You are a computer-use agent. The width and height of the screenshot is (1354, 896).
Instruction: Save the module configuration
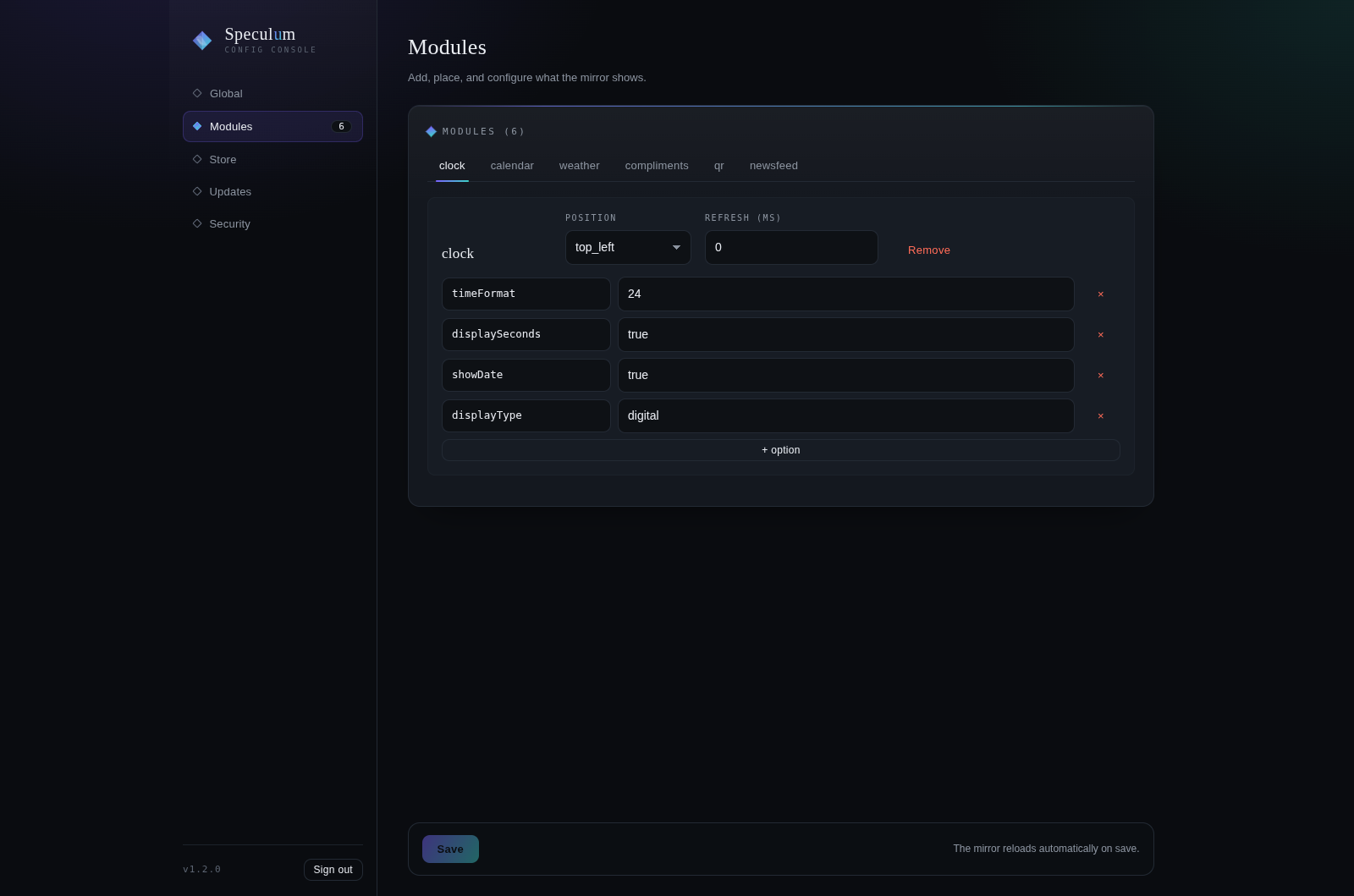coord(450,849)
